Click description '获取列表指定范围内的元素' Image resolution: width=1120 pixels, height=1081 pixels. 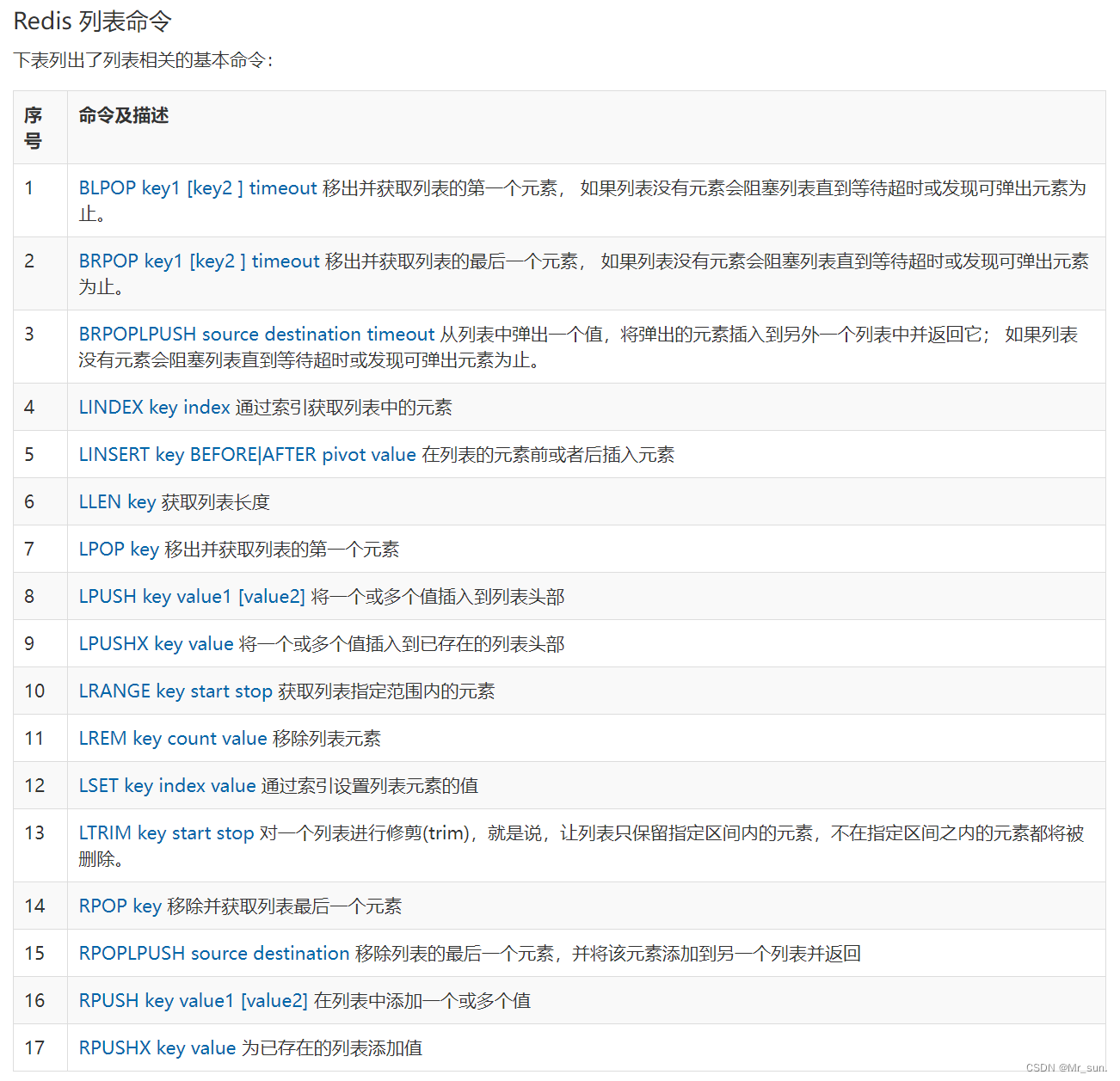click(386, 691)
